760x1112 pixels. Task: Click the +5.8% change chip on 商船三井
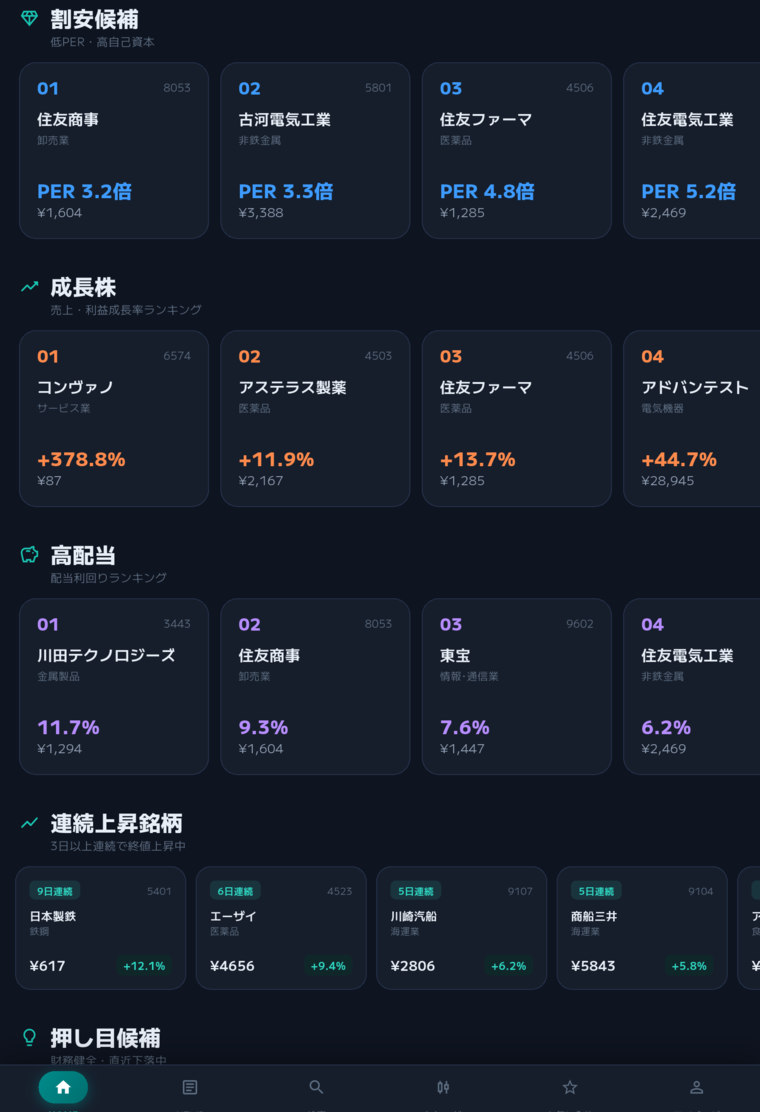[689, 966]
